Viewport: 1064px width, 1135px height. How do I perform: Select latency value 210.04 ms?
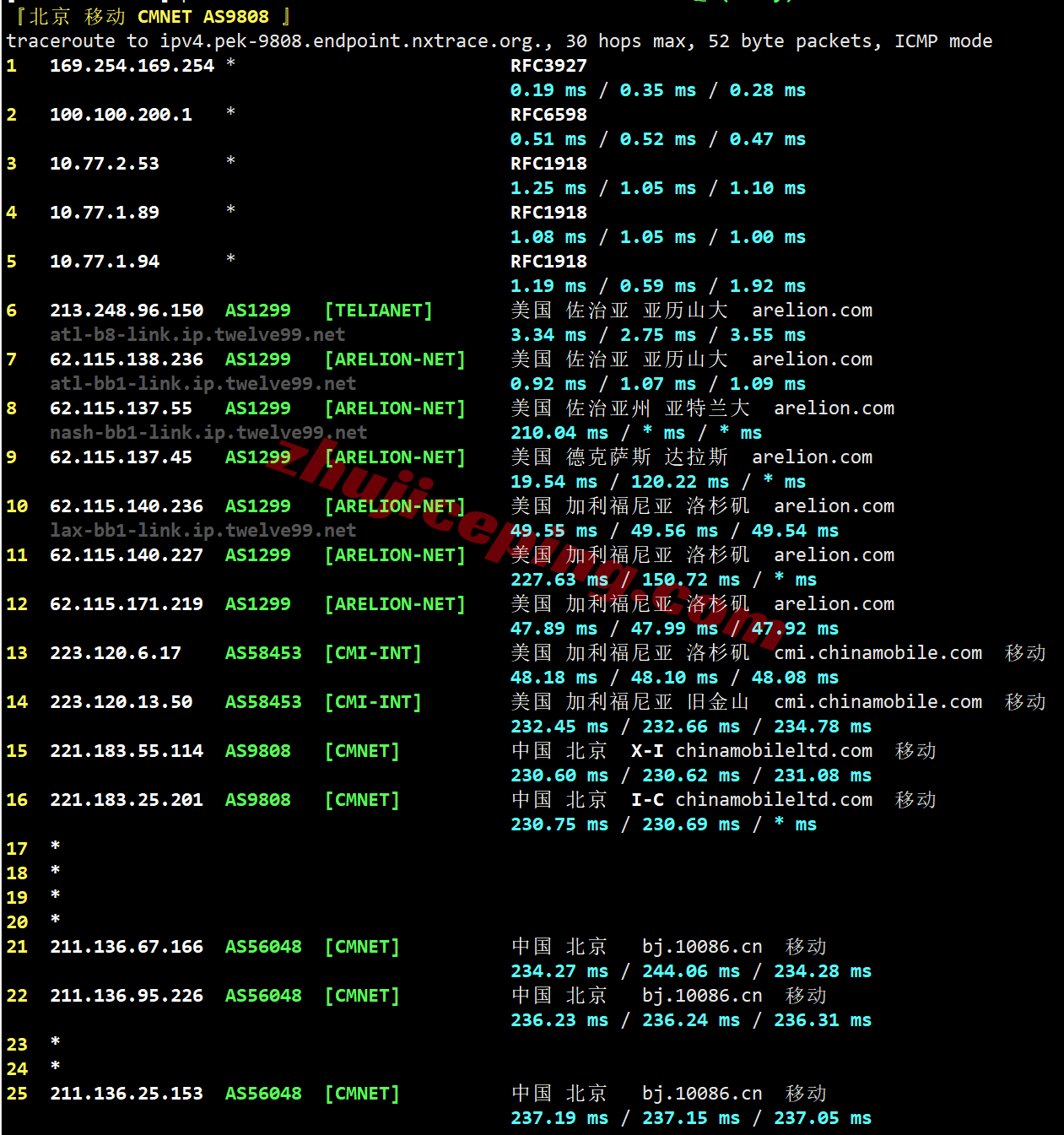559,433
